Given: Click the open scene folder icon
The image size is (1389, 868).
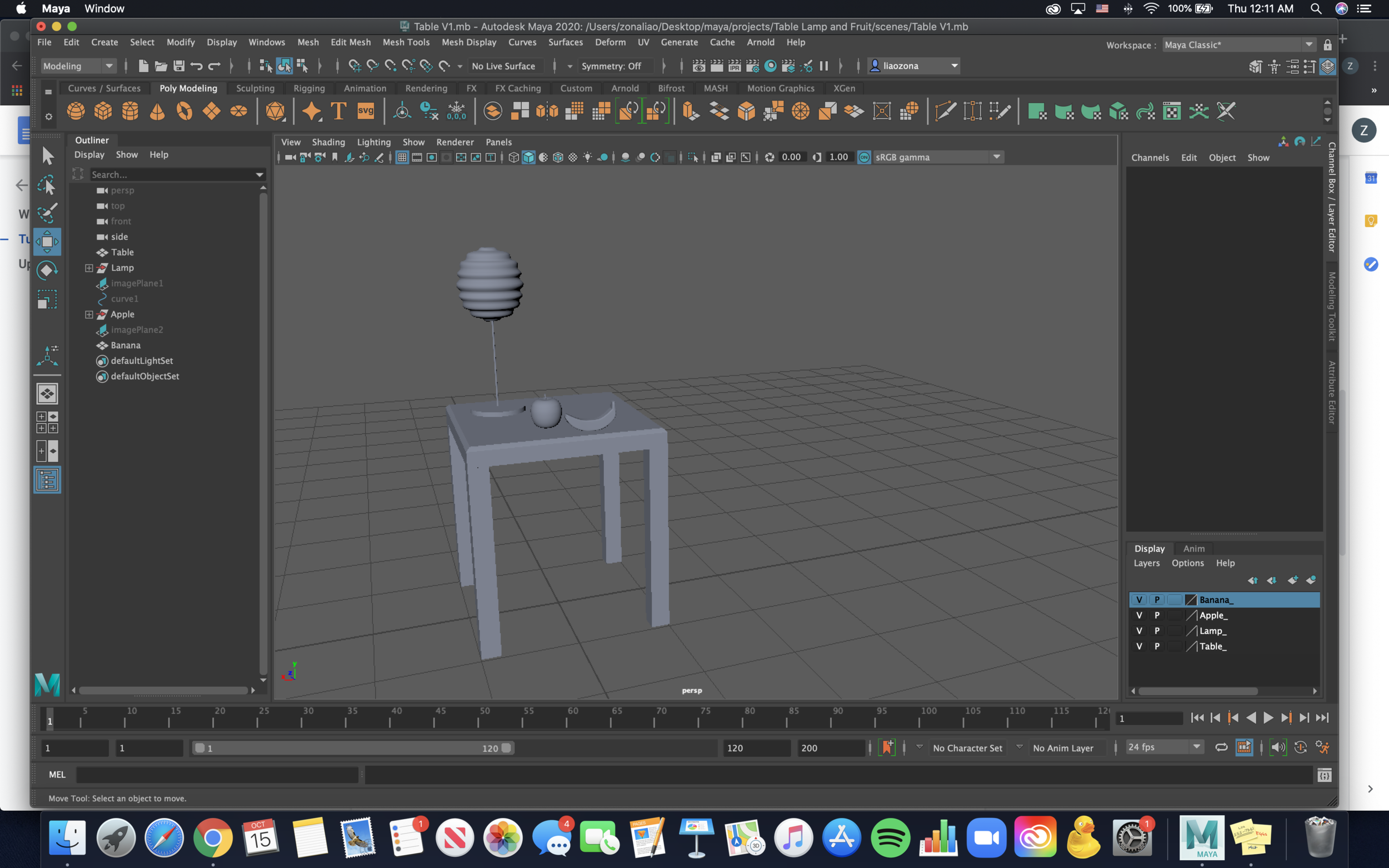Looking at the screenshot, I should 161,66.
